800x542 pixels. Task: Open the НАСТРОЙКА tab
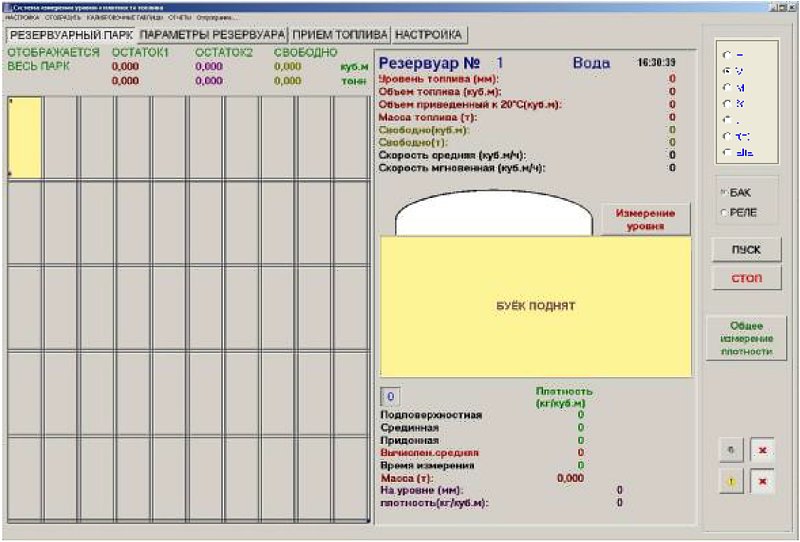point(429,35)
